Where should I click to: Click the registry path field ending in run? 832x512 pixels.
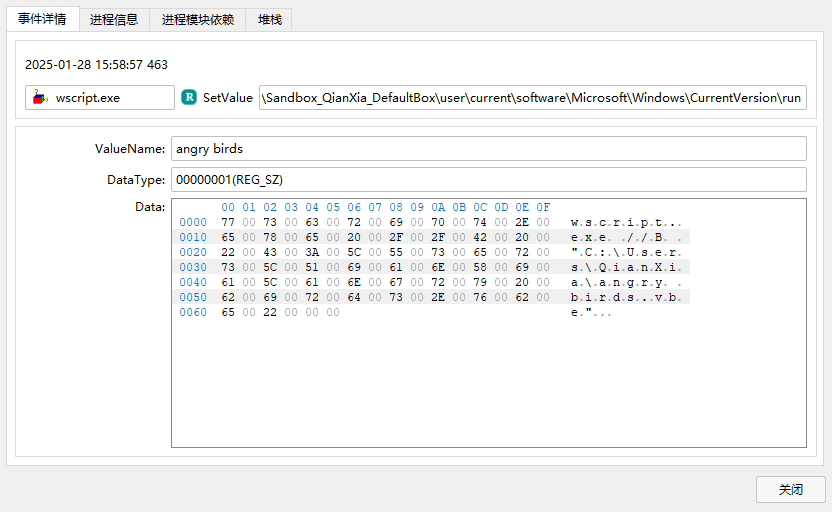[532, 98]
